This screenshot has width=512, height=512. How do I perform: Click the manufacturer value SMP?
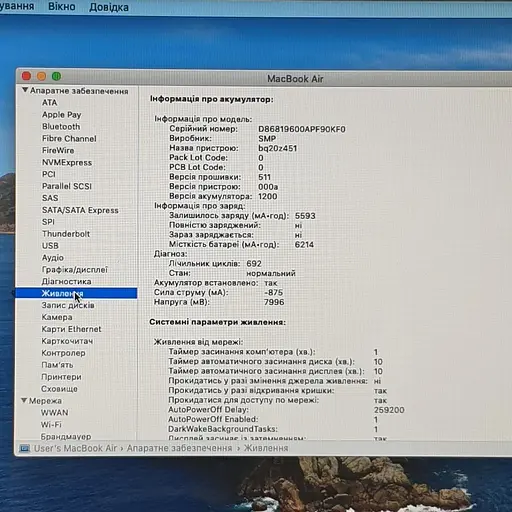pos(267,139)
